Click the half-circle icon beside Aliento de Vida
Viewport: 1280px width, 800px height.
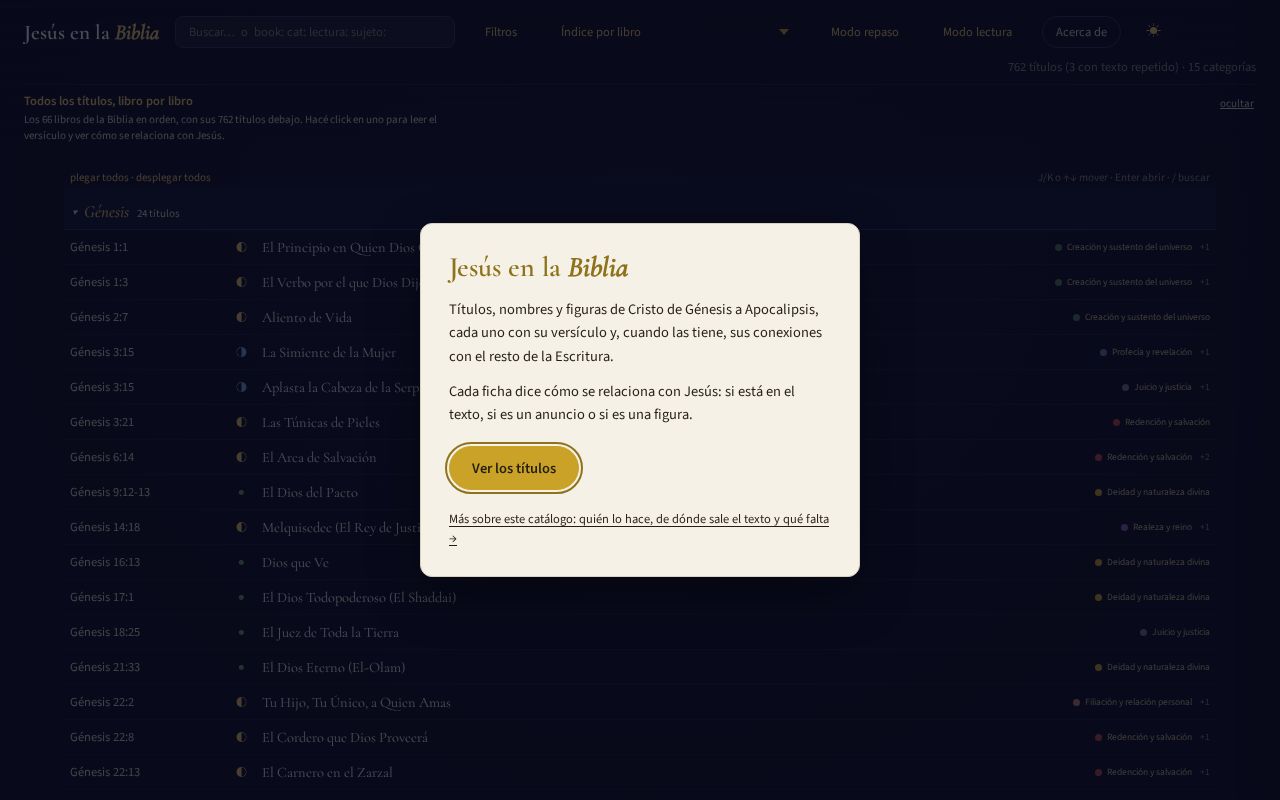coord(241,317)
